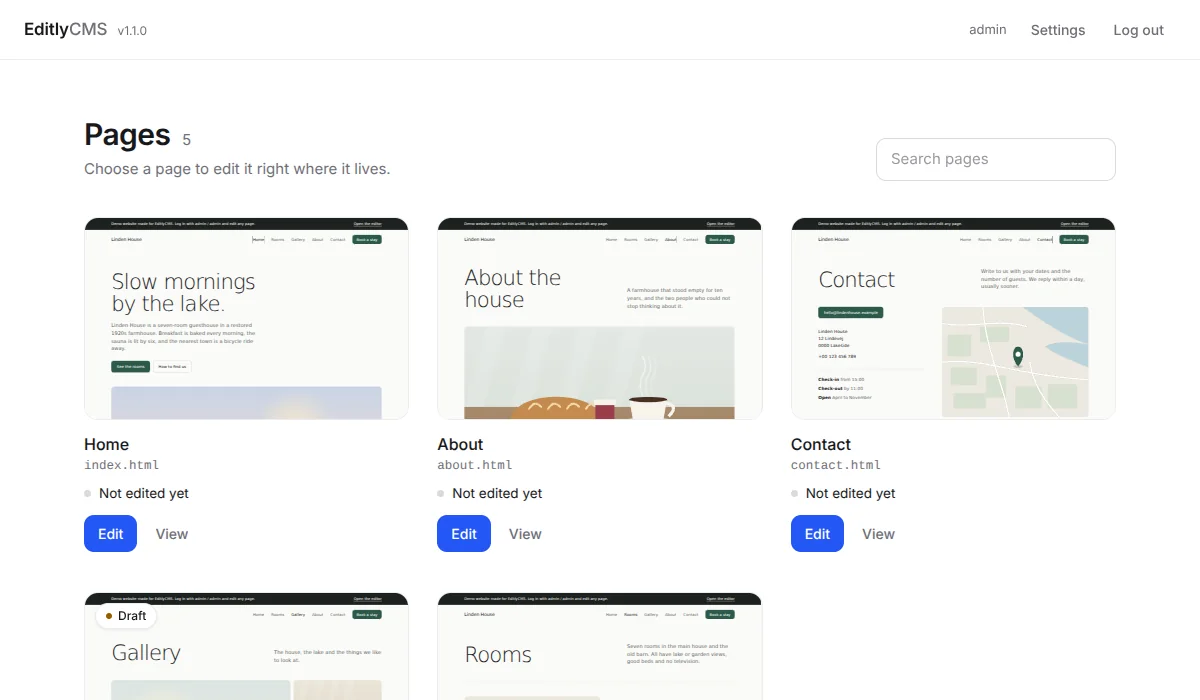This screenshot has width=1200, height=700.
Task: Open the admin user link
Action: 987,30
